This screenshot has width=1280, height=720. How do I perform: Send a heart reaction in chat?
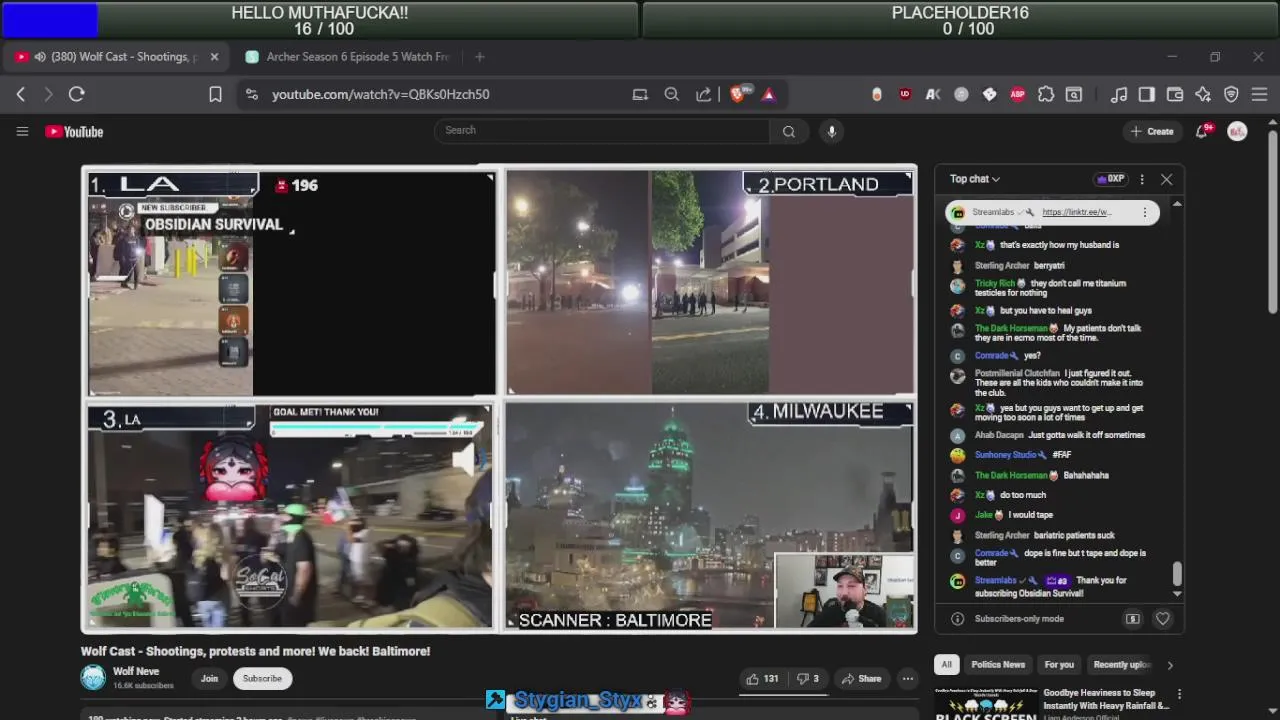1162,619
